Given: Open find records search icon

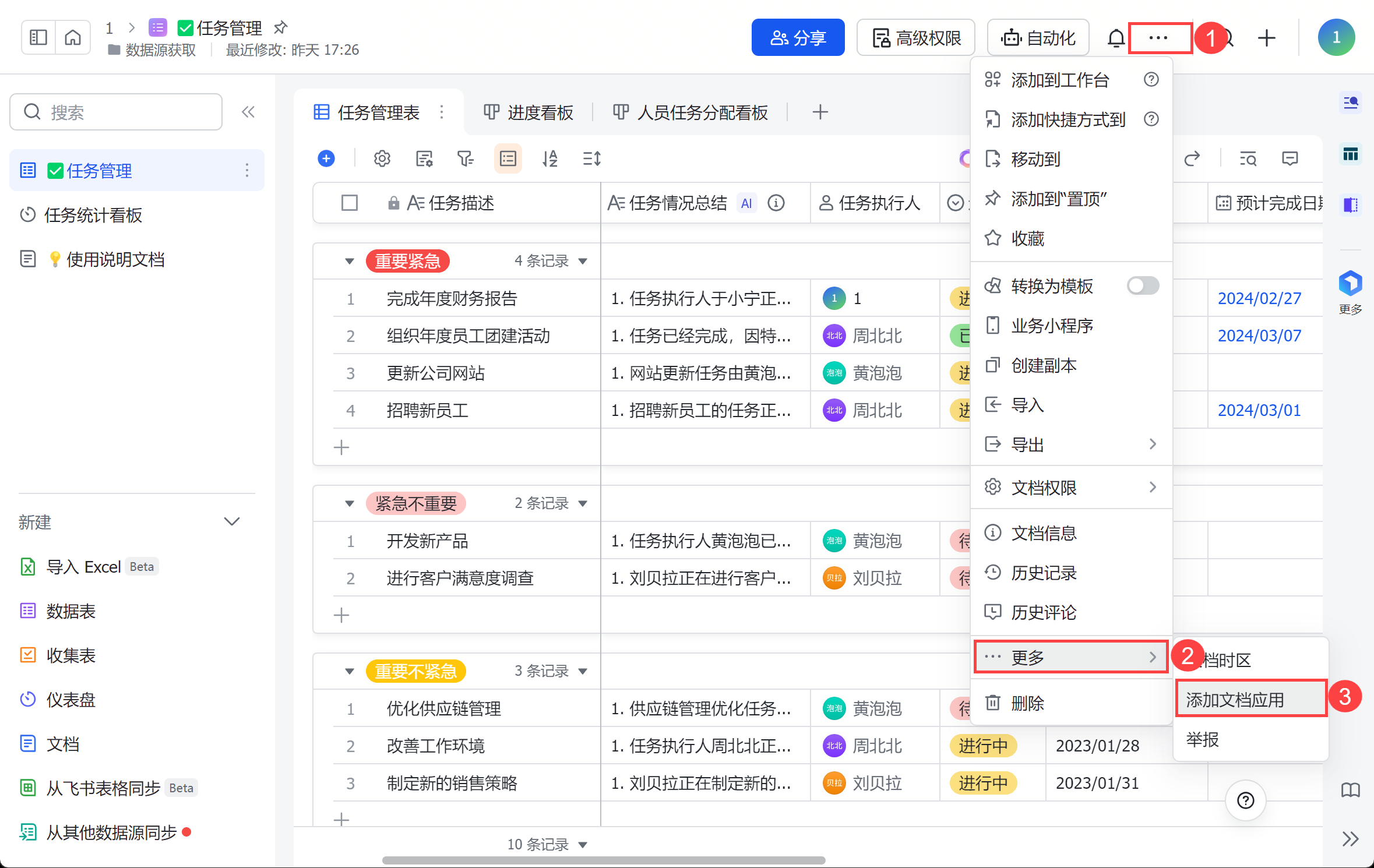Looking at the screenshot, I should coord(1248,158).
